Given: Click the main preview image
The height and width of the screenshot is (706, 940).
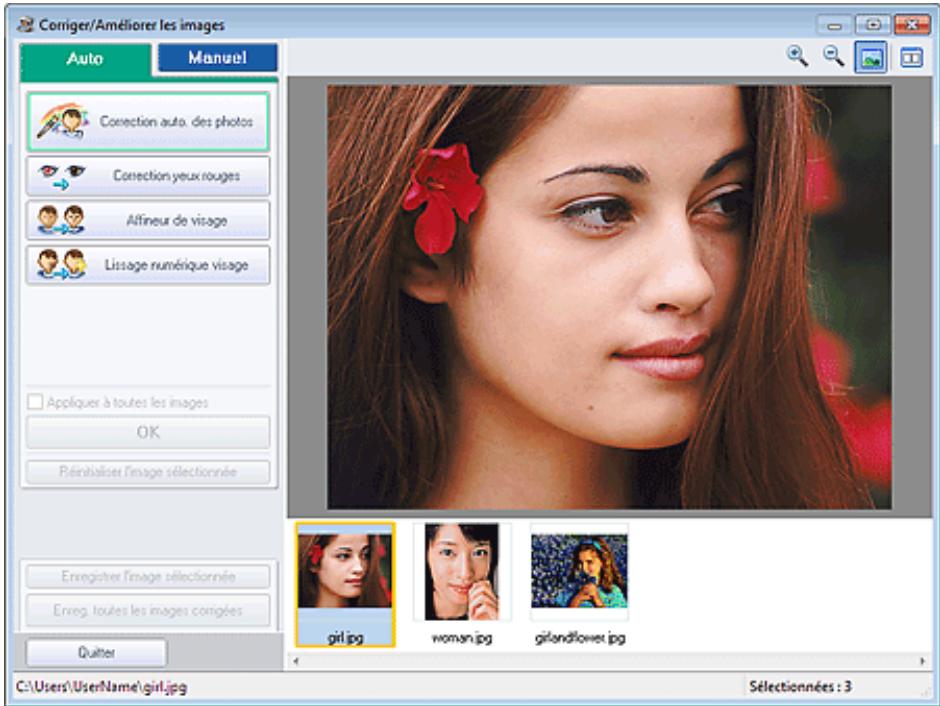Looking at the screenshot, I should pyautogui.click(x=609, y=297).
